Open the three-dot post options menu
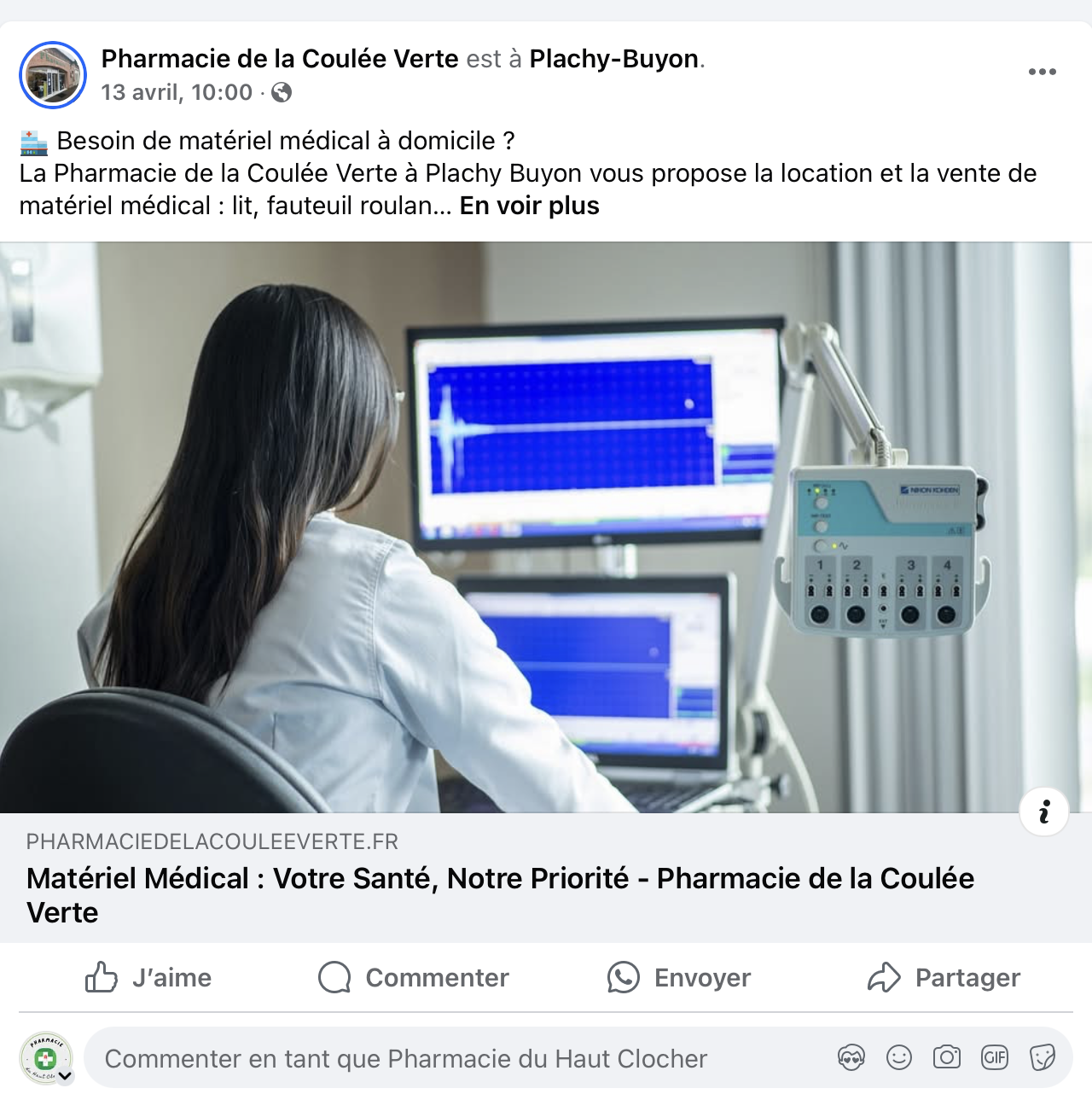The image size is (1092, 1094). point(1042,72)
